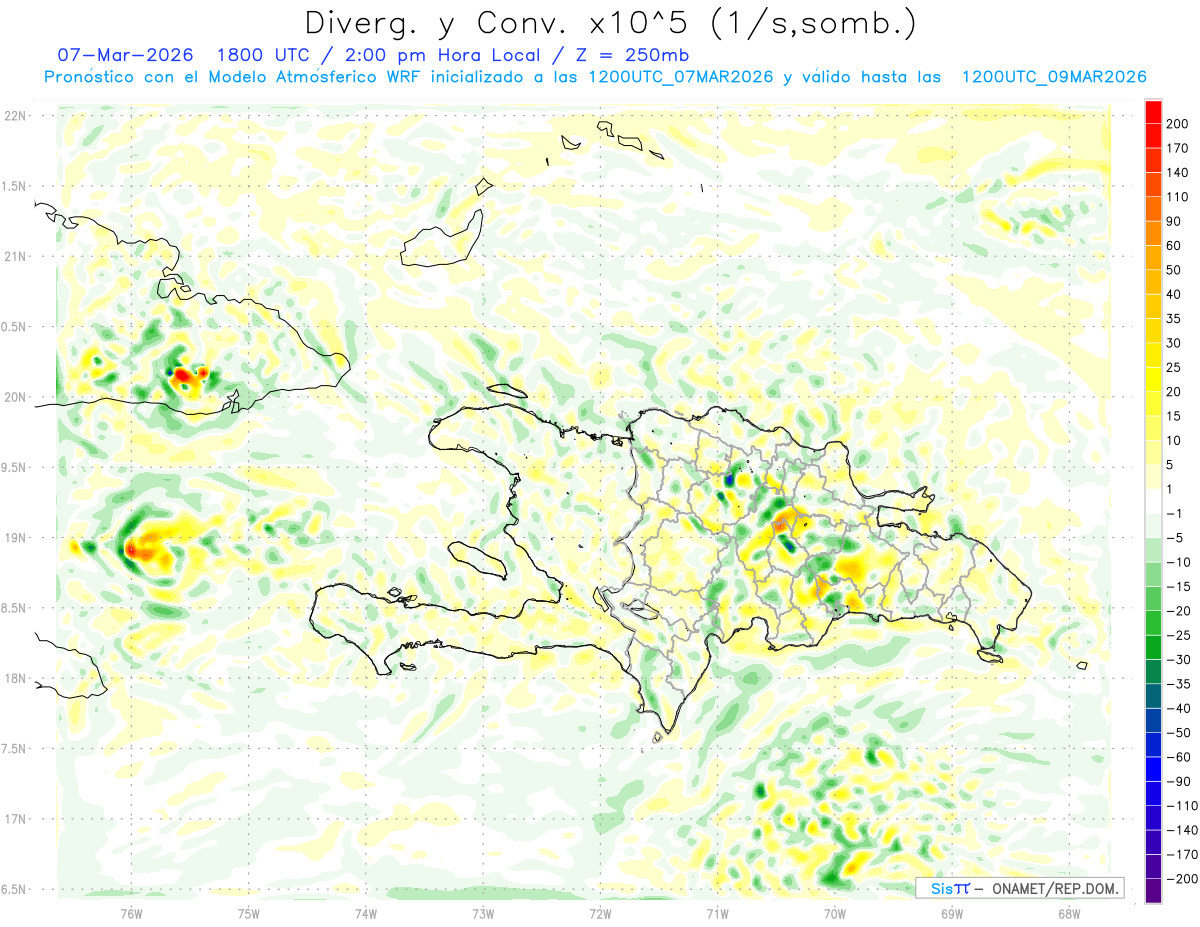Click the purple swatch at color bar bottom
This screenshot has height=927, width=1200.
tap(1153, 891)
